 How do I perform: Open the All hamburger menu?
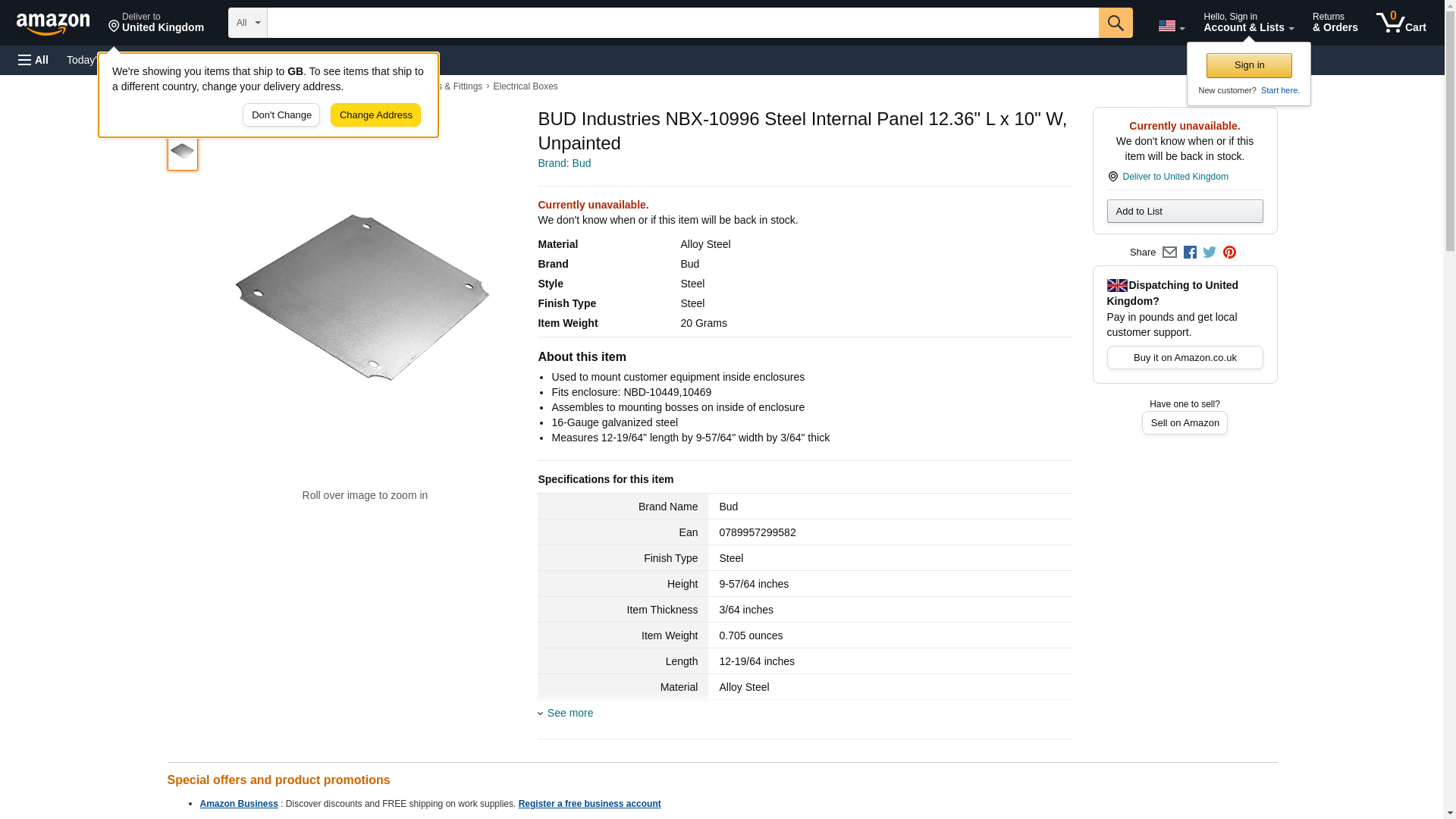click(33, 60)
